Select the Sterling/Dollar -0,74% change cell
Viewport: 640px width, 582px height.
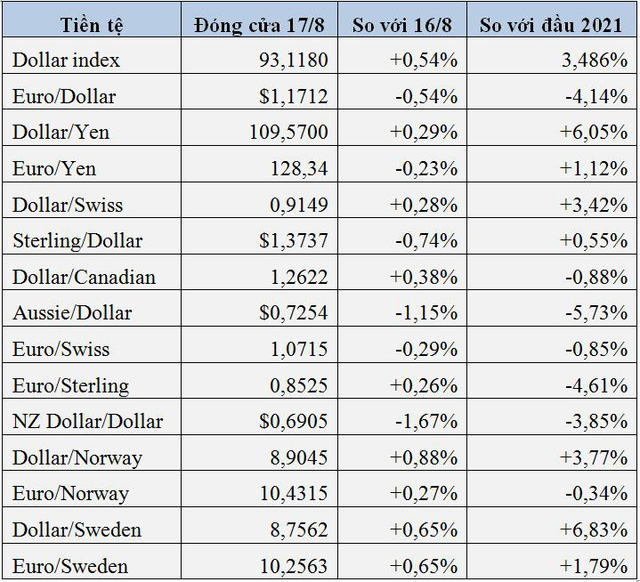coord(402,236)
